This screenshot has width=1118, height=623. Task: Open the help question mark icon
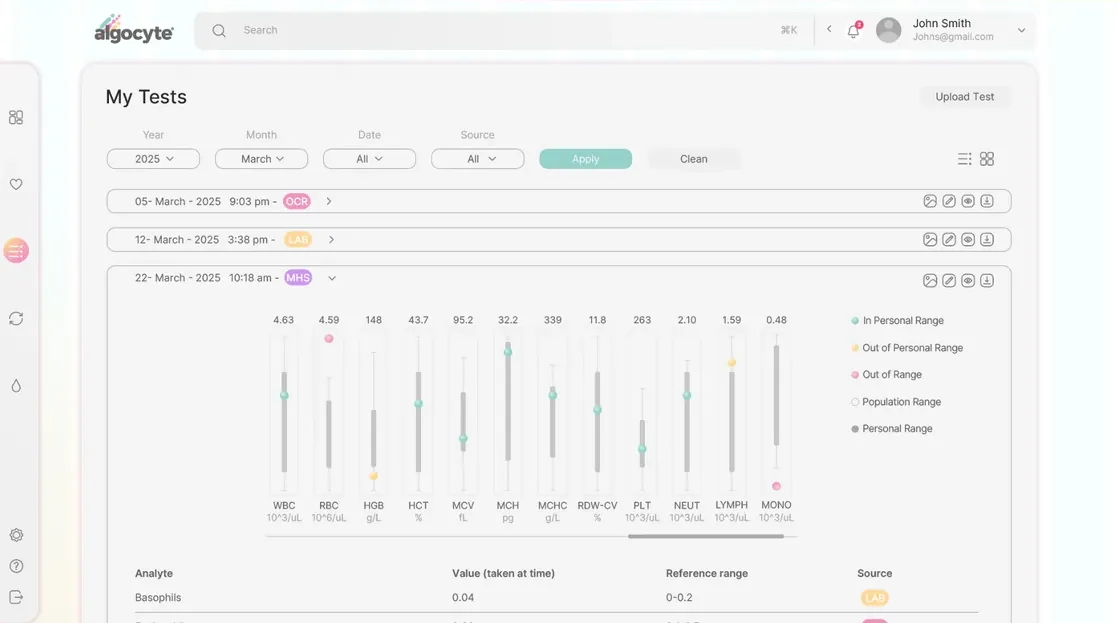coord(16,566)
